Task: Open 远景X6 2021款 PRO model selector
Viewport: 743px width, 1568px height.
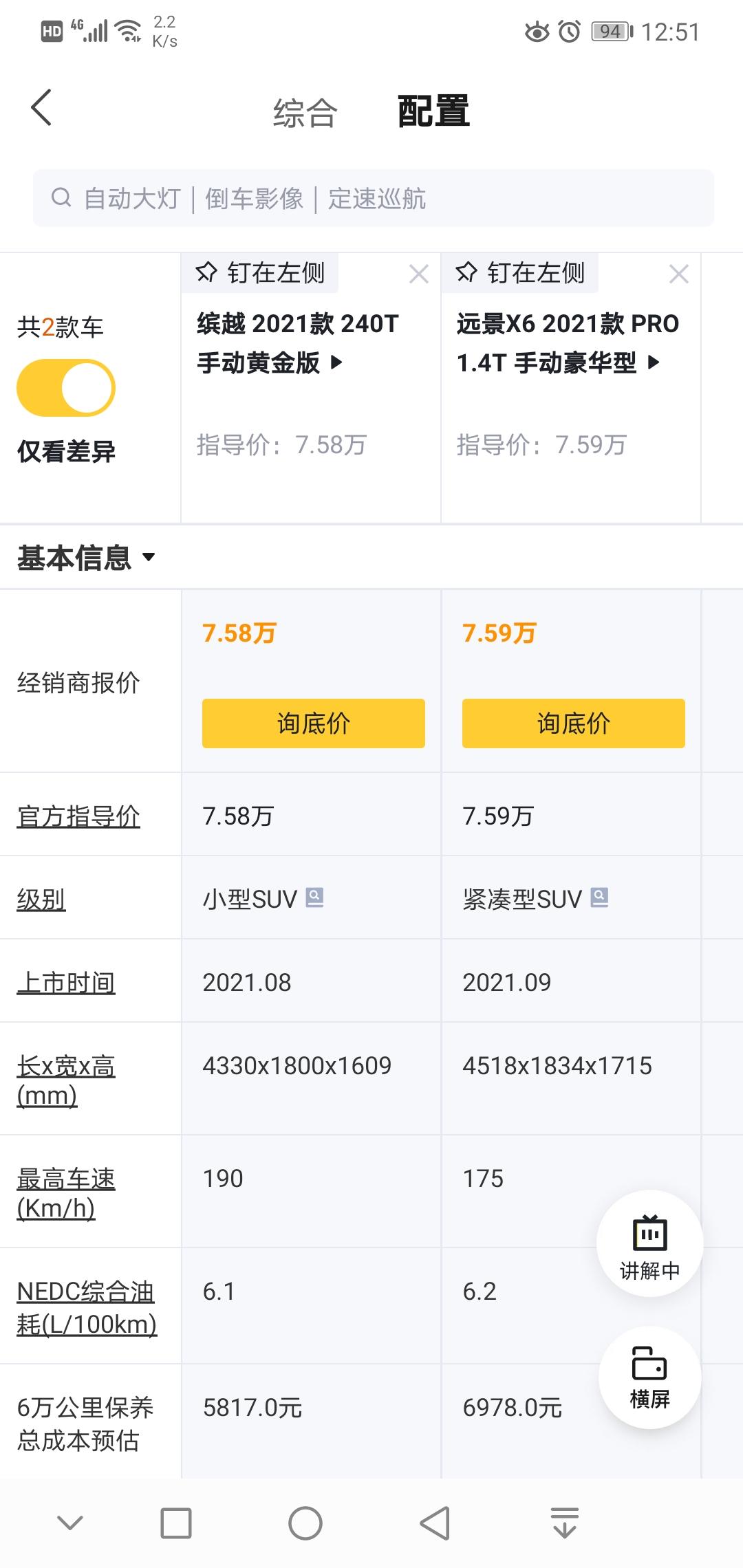Action: [568, 342]
